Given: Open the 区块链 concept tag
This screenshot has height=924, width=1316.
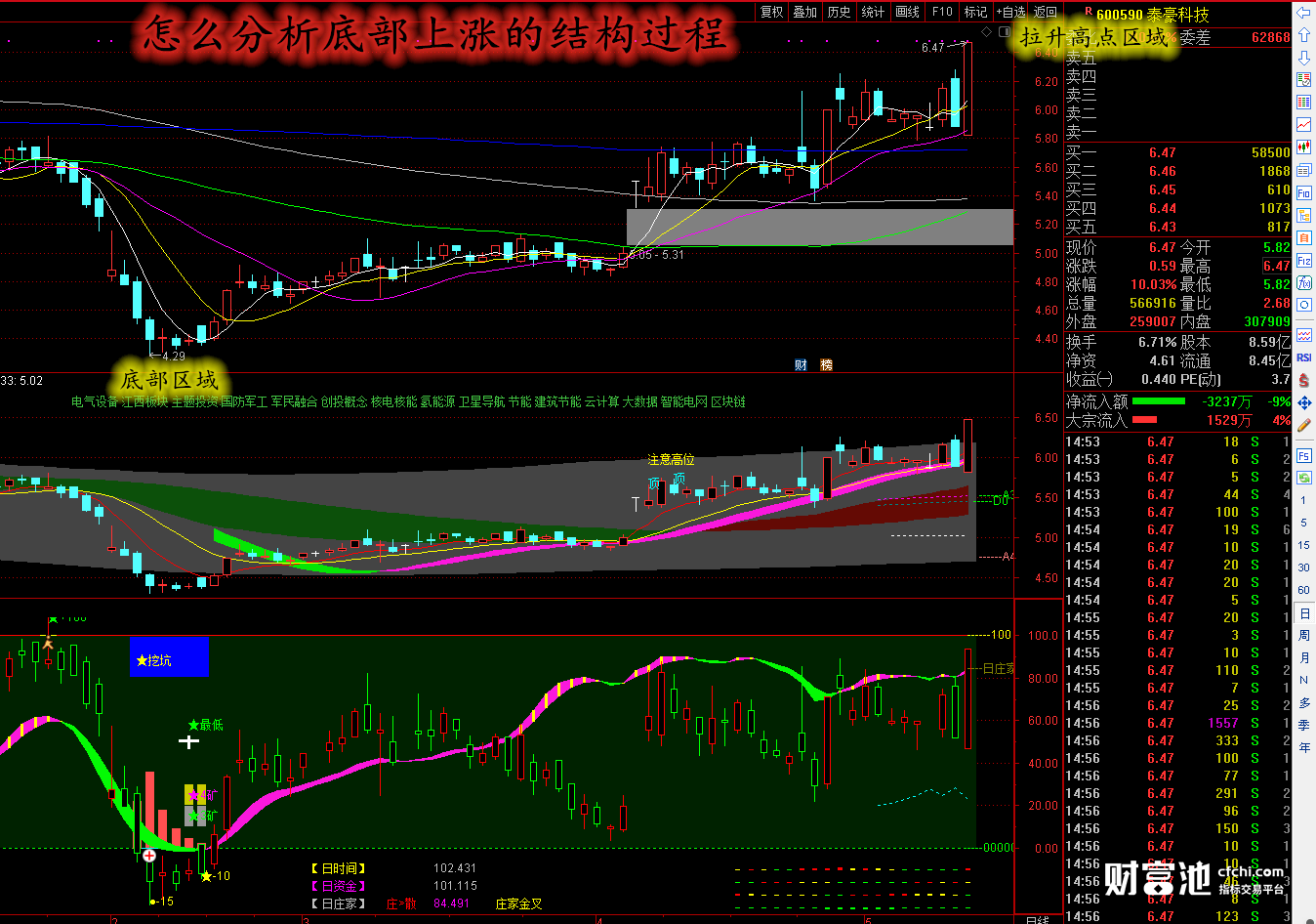Looking at the screenshot, I should [x=728, y=402].
